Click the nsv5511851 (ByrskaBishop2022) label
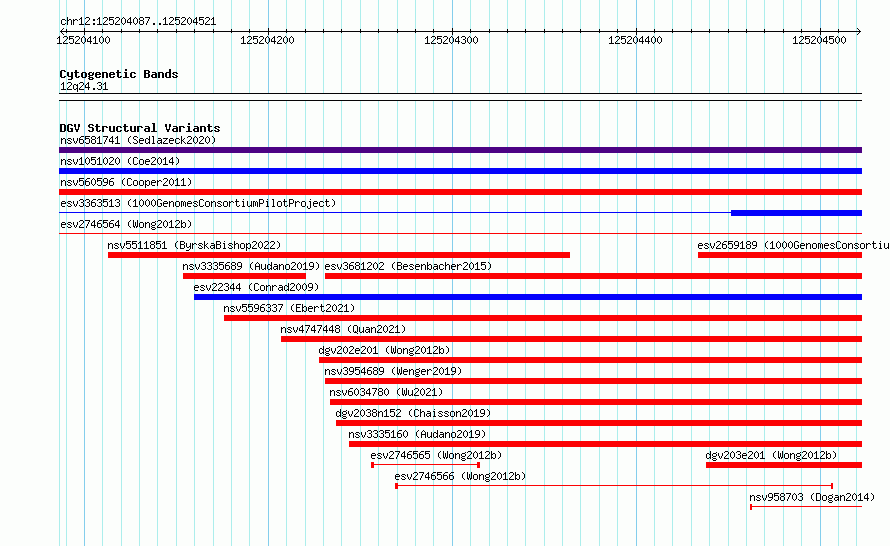This screenshot has height=546, width=890. pyautogui.click(x=194, y=245)
